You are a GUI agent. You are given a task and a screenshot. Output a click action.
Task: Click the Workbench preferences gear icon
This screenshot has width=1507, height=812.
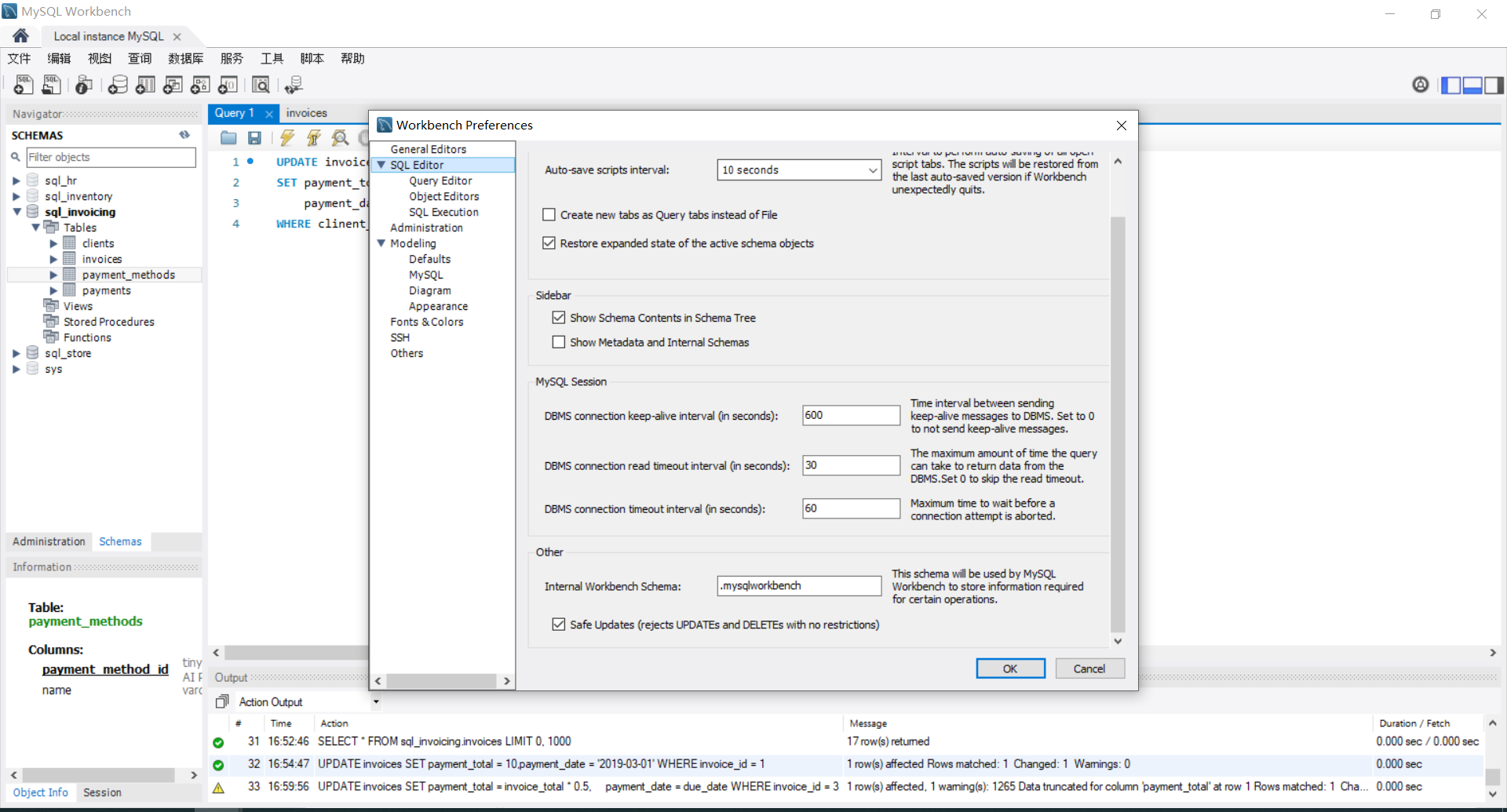click(1420, 85)
